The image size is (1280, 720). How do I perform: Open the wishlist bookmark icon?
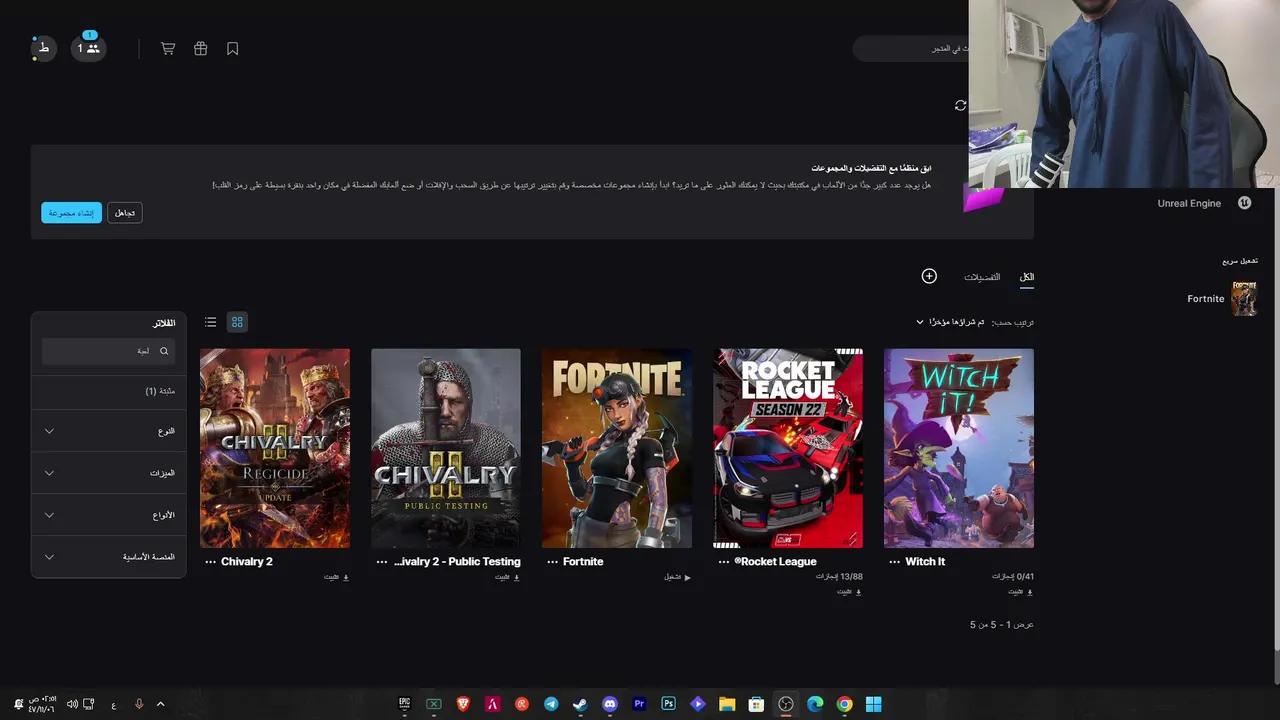[233, 48]
